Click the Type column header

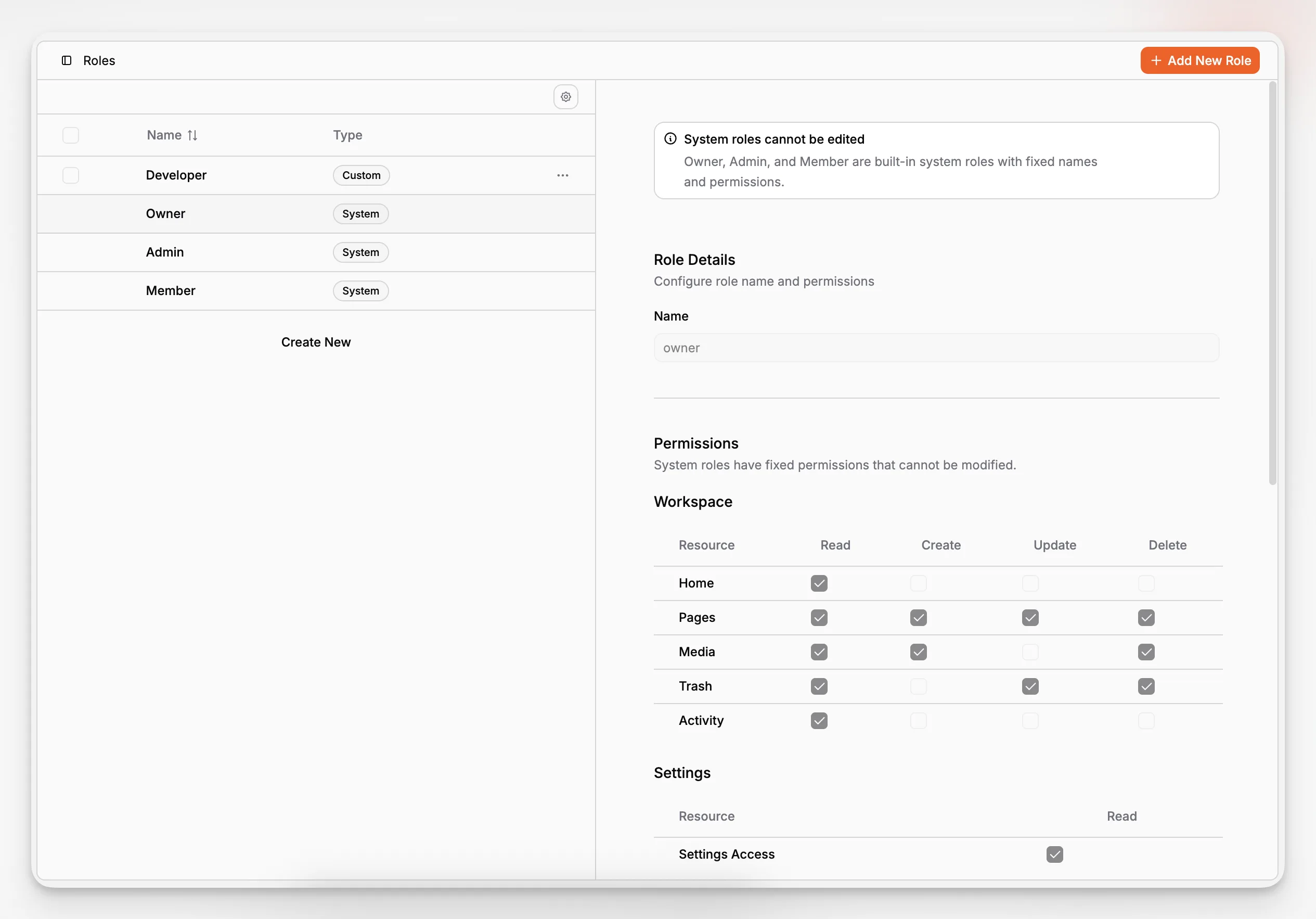click(x=347, y=135)
